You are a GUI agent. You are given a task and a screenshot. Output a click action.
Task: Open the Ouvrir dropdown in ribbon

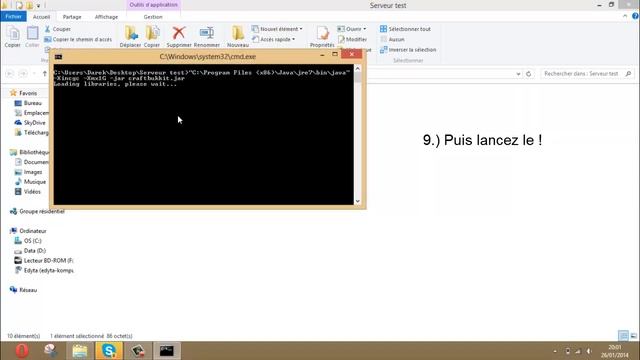coord(352,29)
